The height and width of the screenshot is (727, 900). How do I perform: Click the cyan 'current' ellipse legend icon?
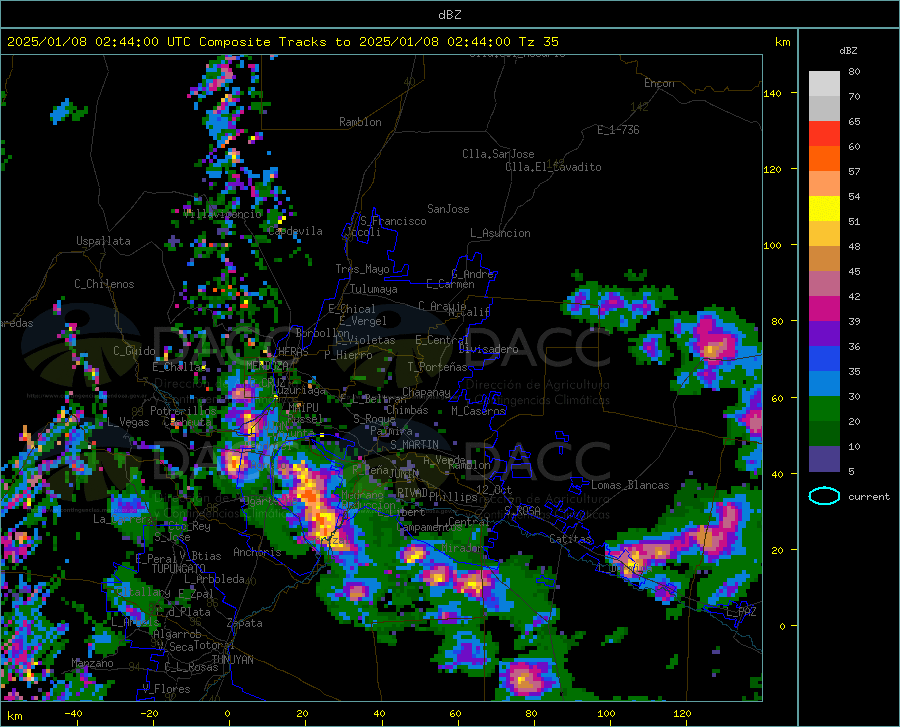(824, 496)
